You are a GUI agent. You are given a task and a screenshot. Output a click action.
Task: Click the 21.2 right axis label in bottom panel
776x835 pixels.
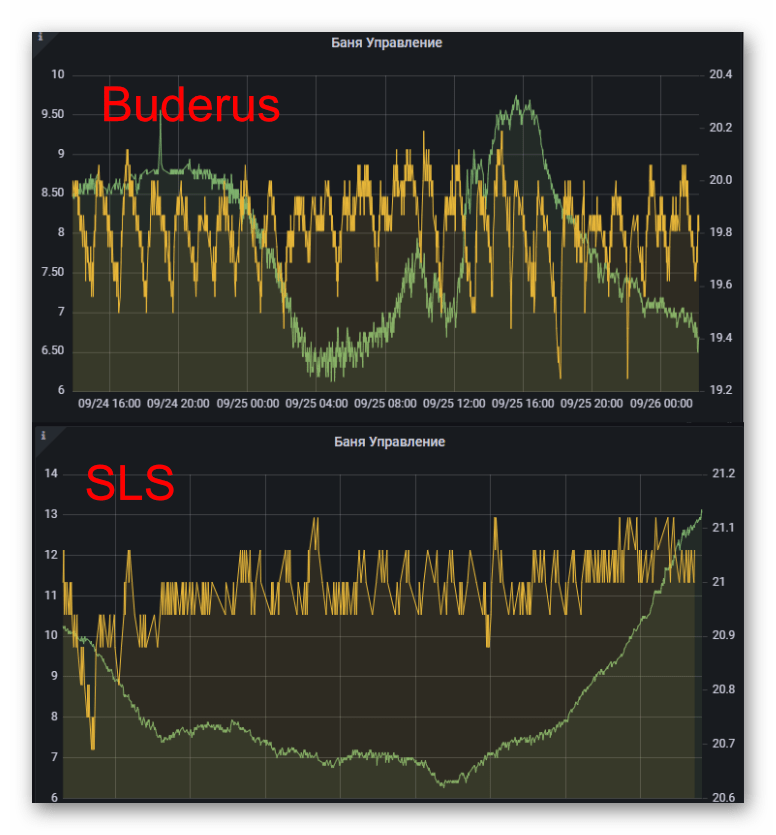coord(722,473)
